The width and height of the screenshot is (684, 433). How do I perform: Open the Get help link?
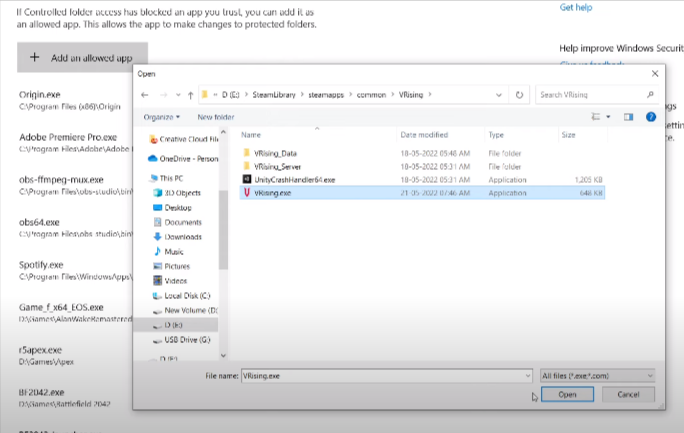pos(576,7)
